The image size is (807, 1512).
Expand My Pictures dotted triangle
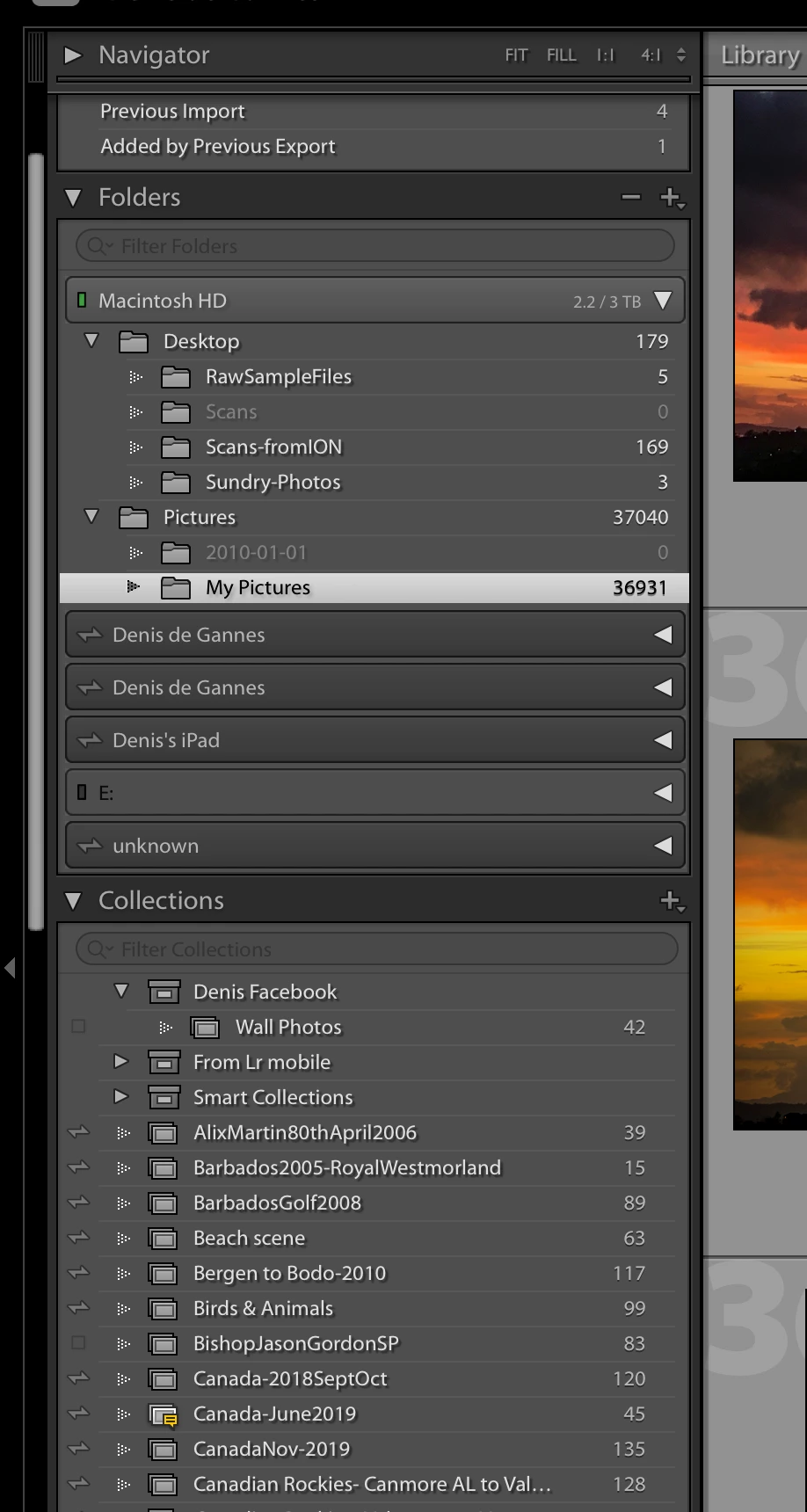(x=134, y=586)
